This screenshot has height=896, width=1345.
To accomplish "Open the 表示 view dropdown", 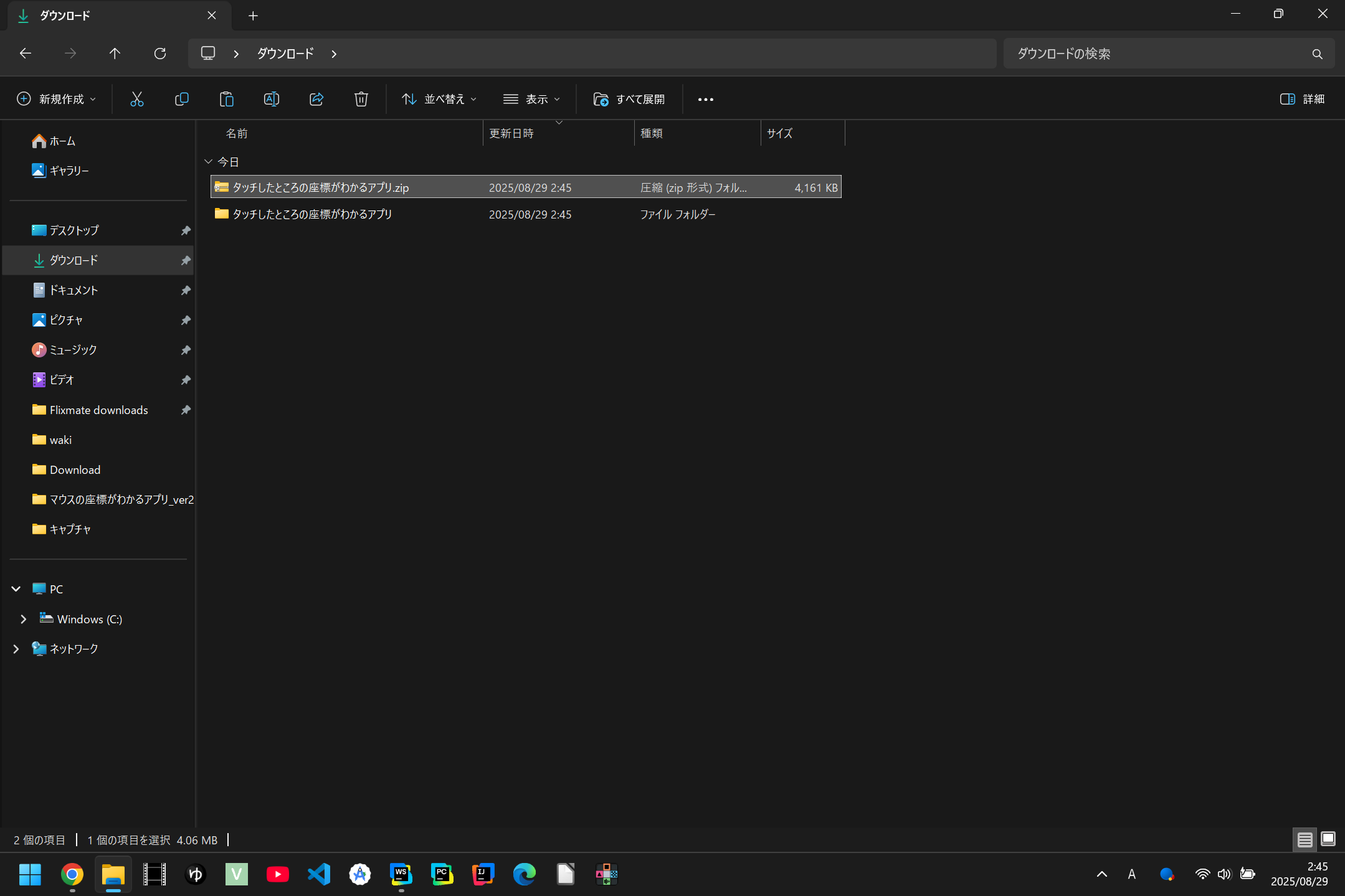I will 531,99.
